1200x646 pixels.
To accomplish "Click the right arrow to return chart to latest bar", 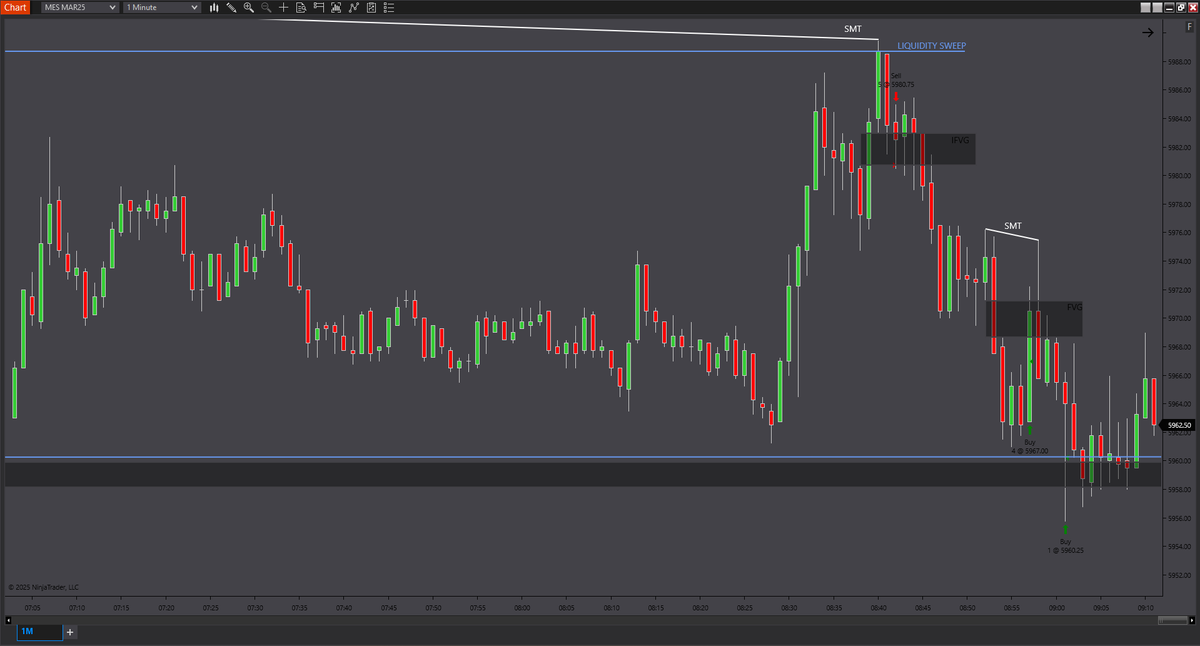I will click(1147, 33).
